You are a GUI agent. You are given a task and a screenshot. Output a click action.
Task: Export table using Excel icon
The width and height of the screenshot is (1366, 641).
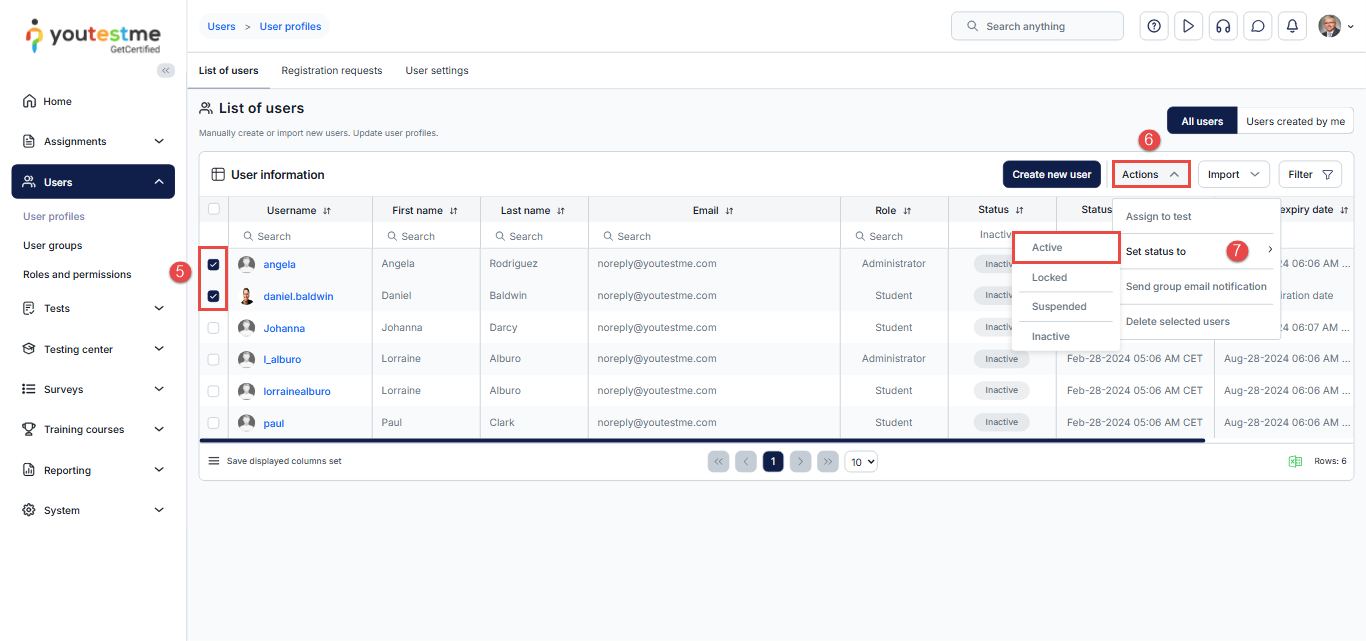point(1295,461)
